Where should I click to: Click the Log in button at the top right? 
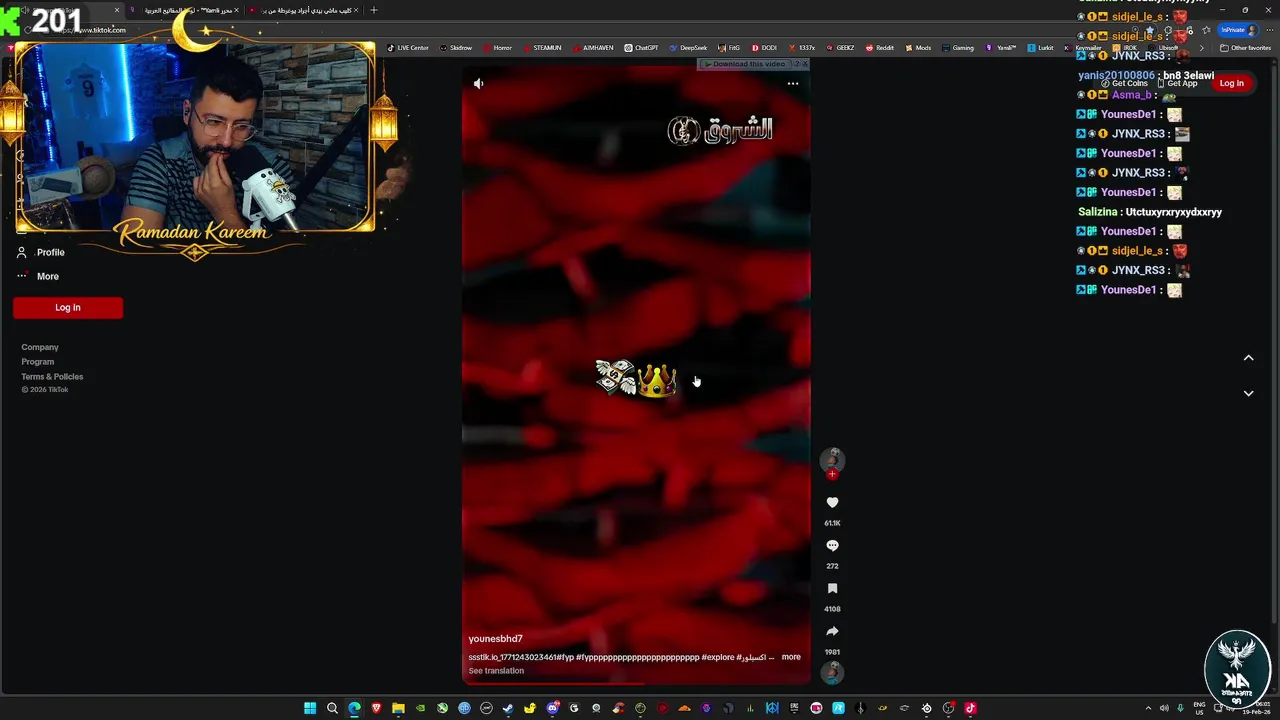tap(1232, 83)
